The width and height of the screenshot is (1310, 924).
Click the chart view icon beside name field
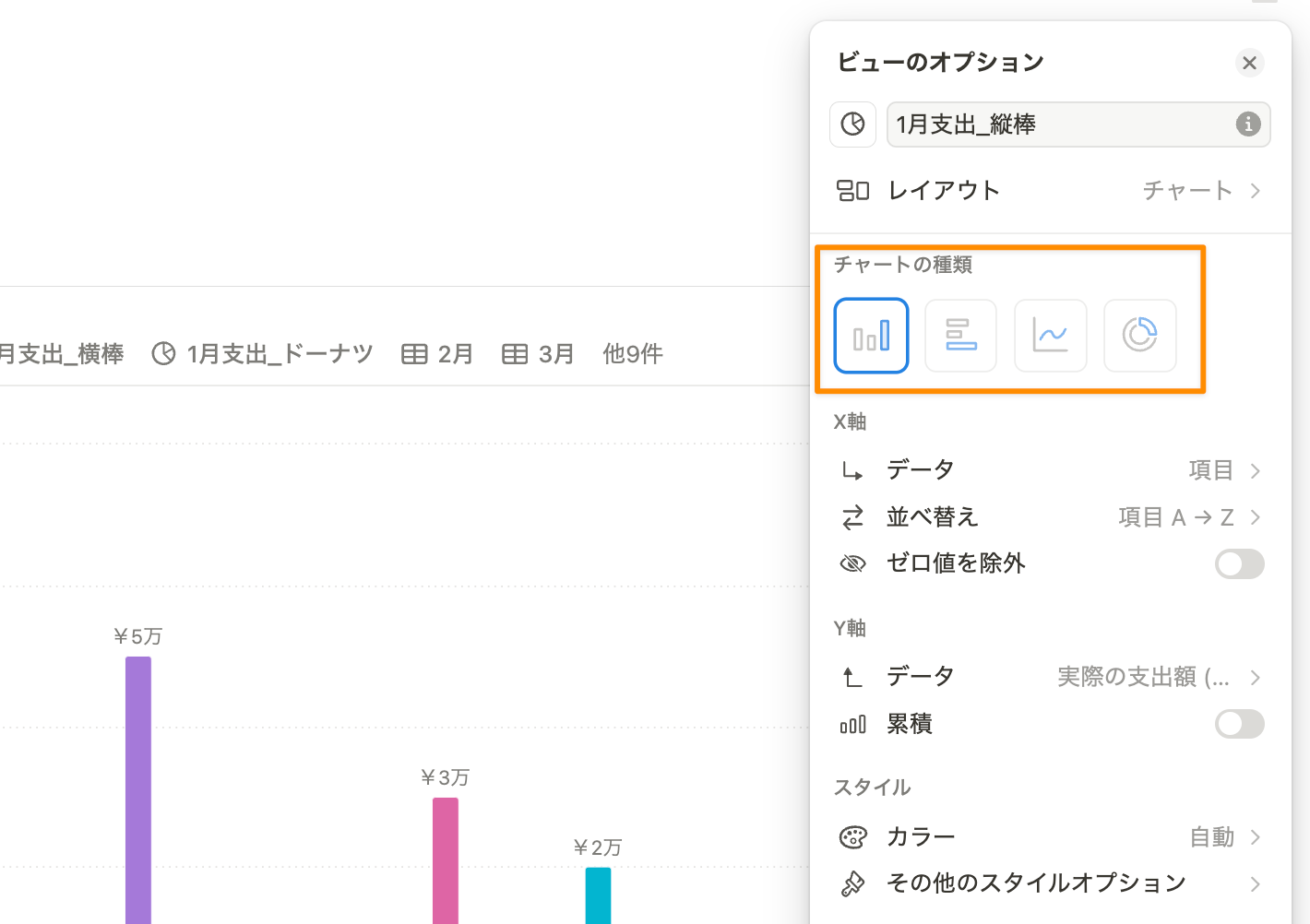click(852, 124)
